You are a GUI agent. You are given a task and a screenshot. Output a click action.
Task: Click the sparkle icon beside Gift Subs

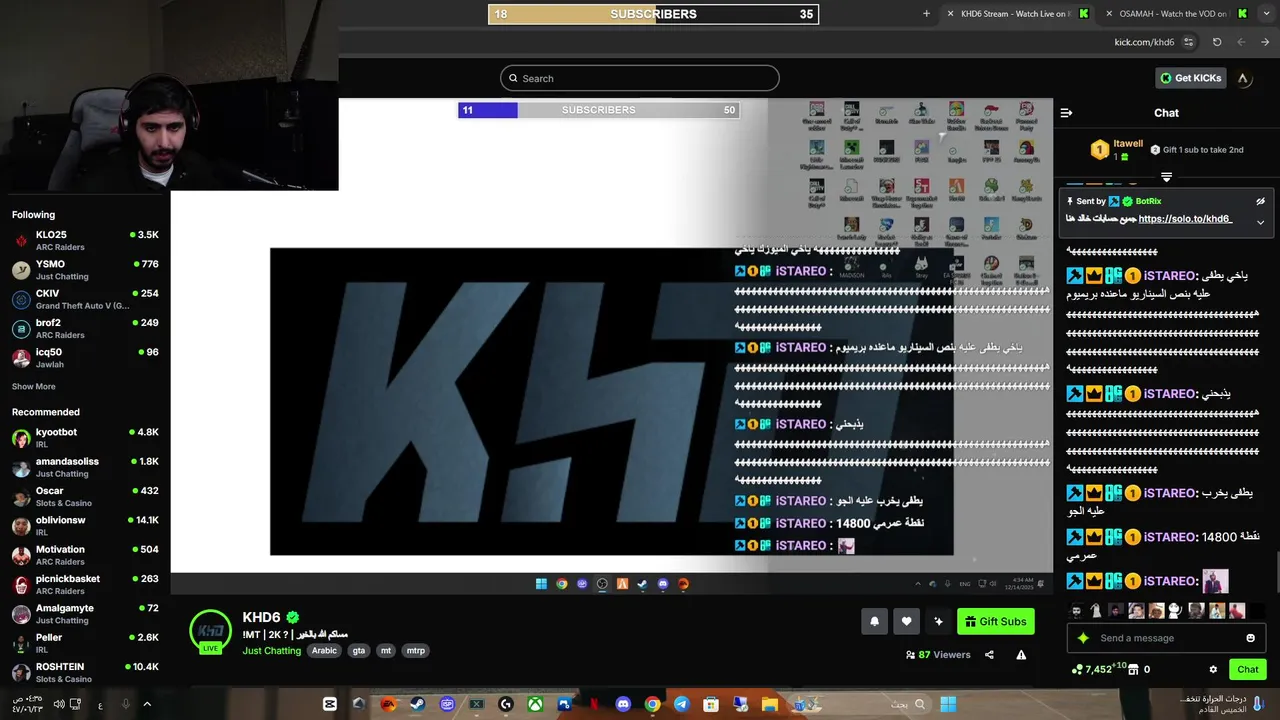(938, 621)
